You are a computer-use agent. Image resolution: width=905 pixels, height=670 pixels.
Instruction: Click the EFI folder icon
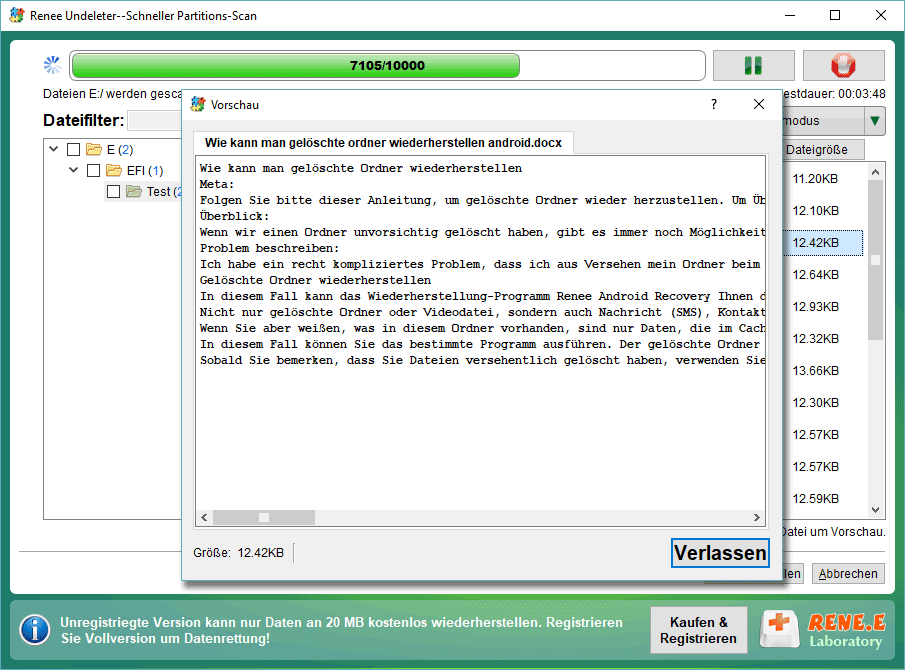click(x=114, y=170)
